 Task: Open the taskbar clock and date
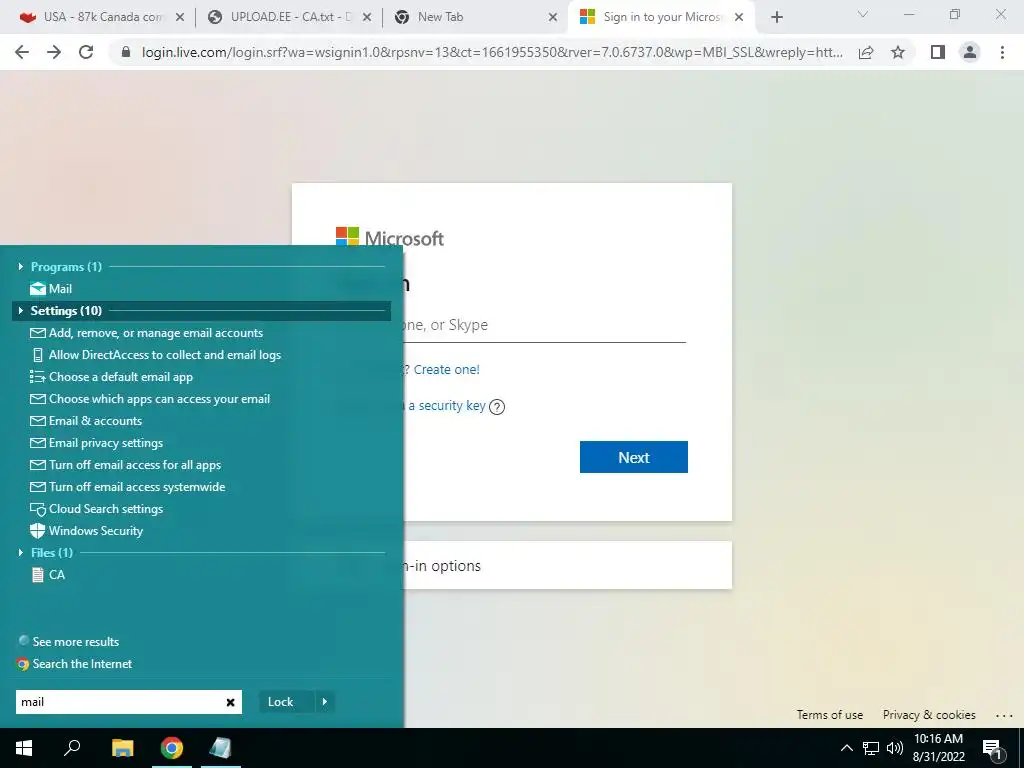pyautogui.click(x=938, y=748)
